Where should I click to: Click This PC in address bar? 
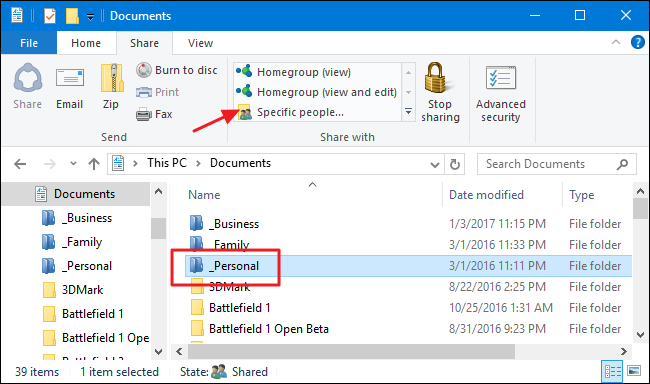click(x=167, y=163)
